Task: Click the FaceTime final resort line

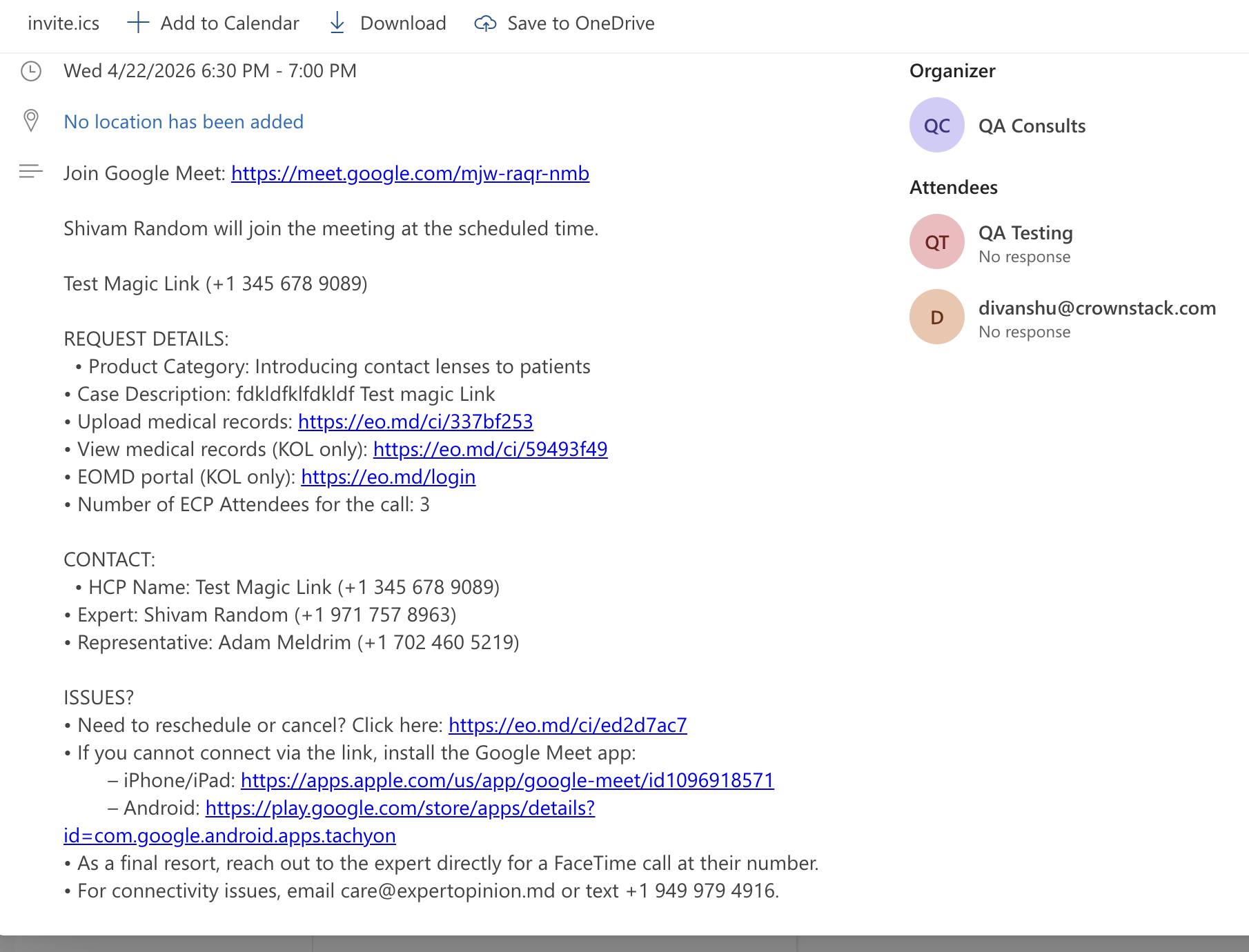Action: coord(441,863)
